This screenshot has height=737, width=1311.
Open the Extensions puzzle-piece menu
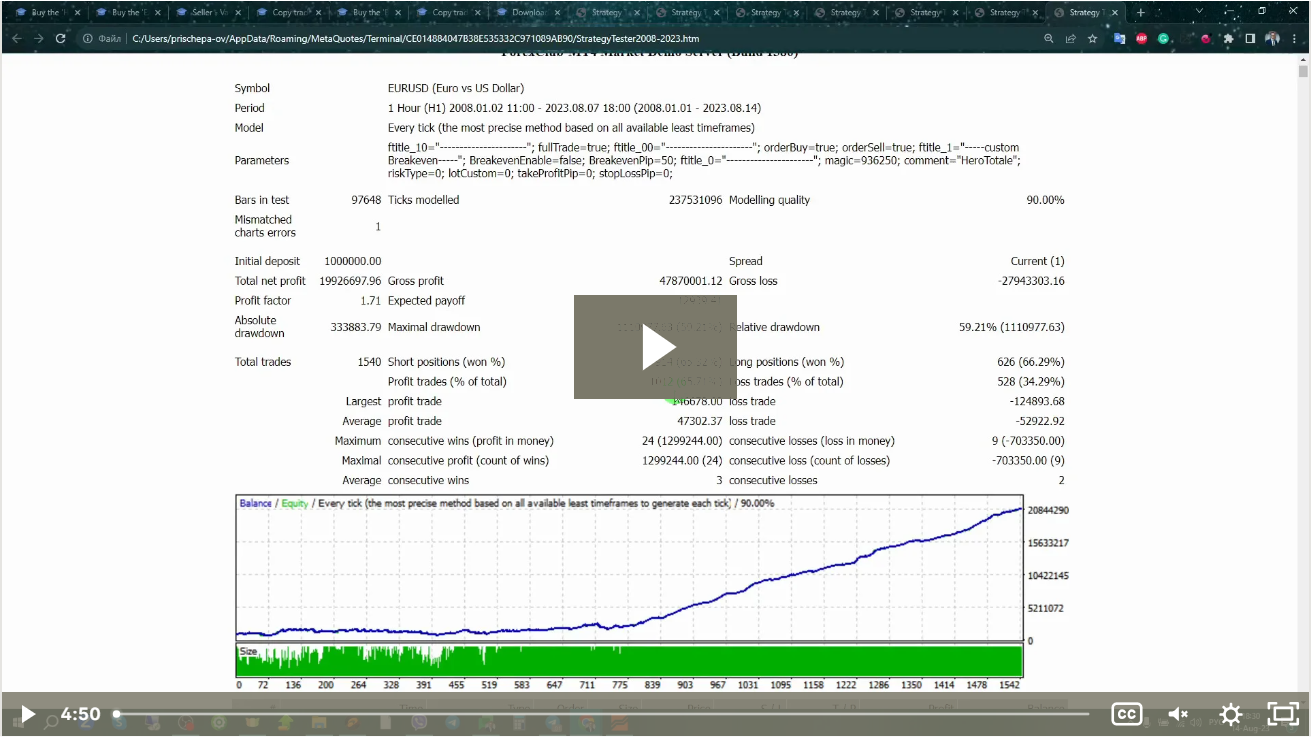click(1229, 38)
